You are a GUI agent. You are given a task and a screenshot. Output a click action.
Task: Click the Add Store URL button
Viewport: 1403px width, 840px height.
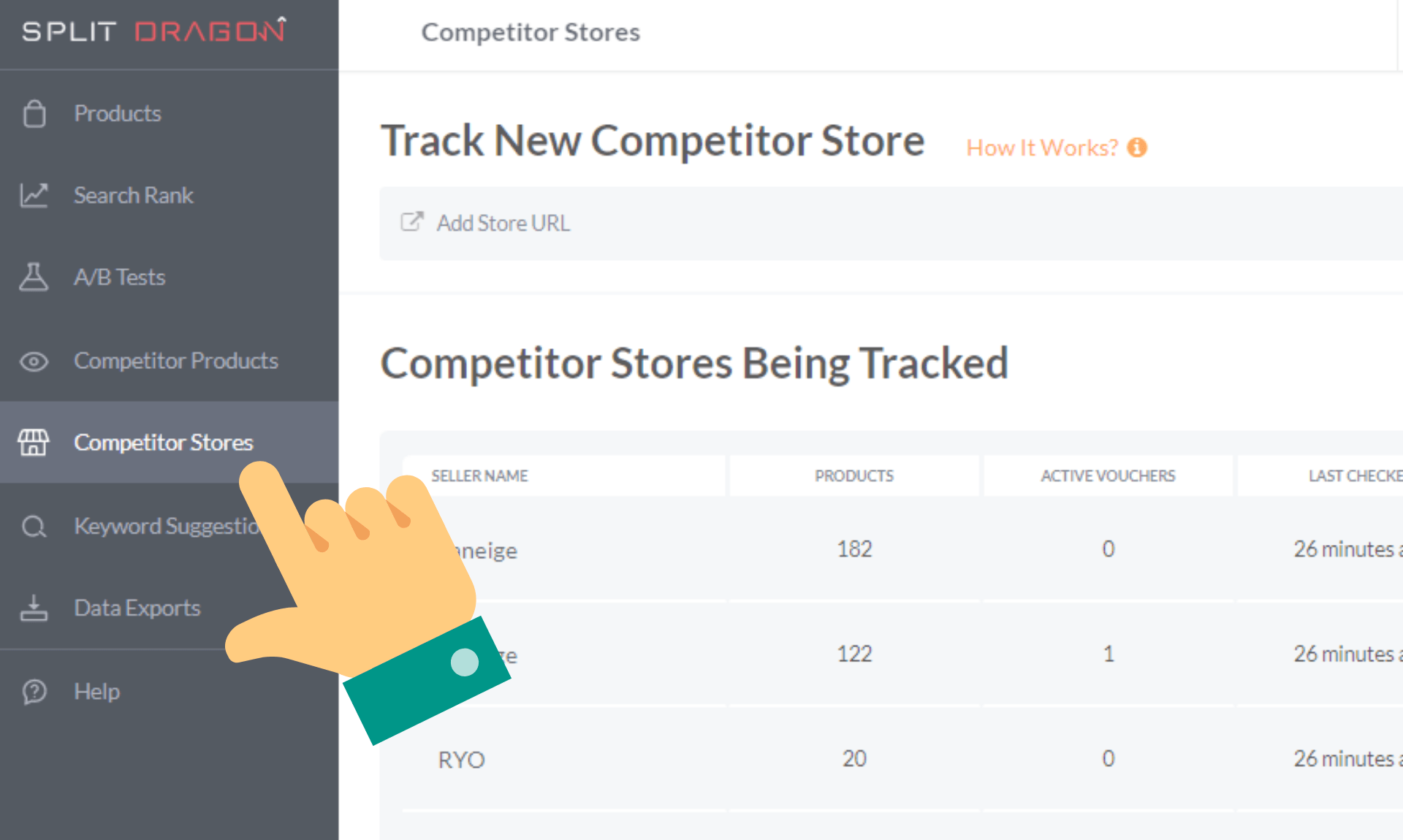[506, 222]
